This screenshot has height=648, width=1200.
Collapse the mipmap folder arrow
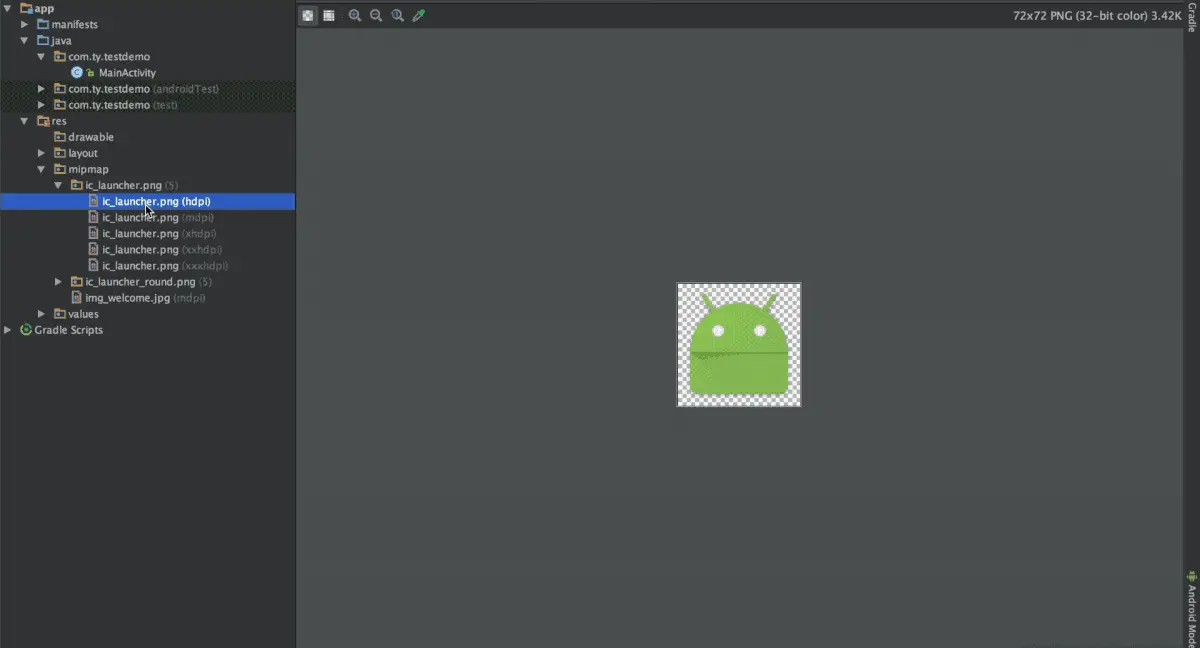[41, 169]
